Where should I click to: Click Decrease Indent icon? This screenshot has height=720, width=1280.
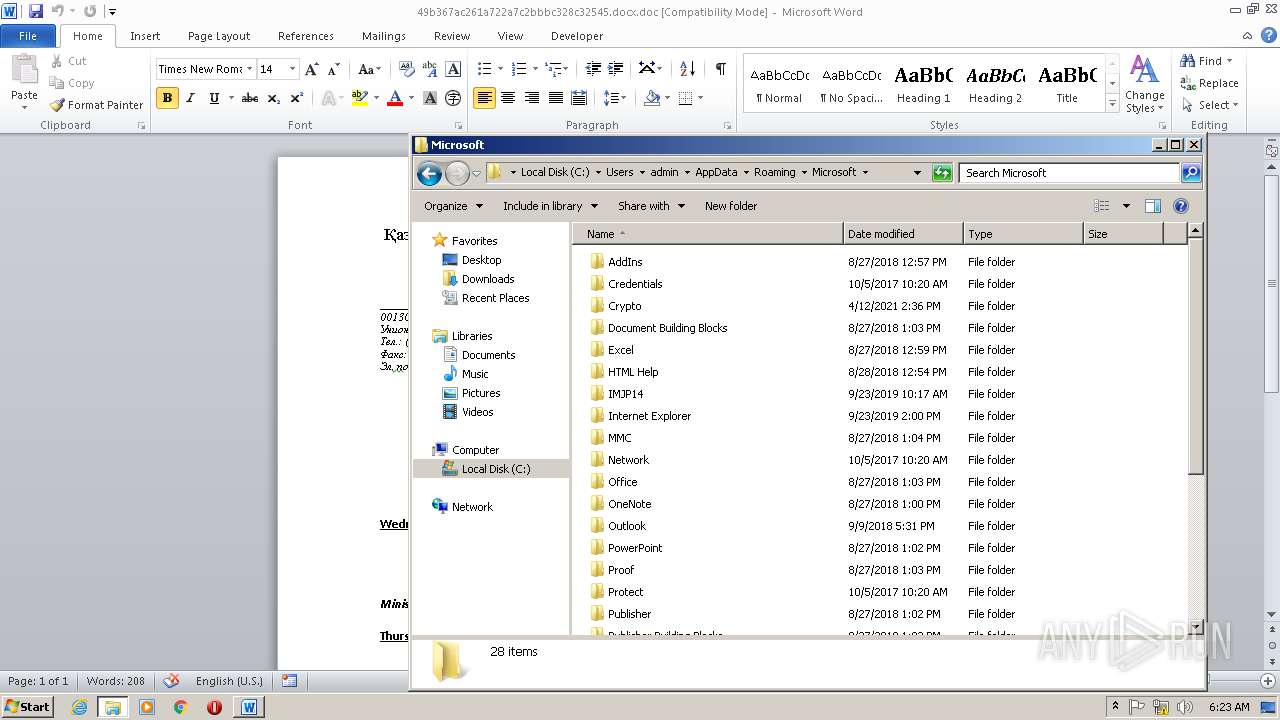point(593,69)
